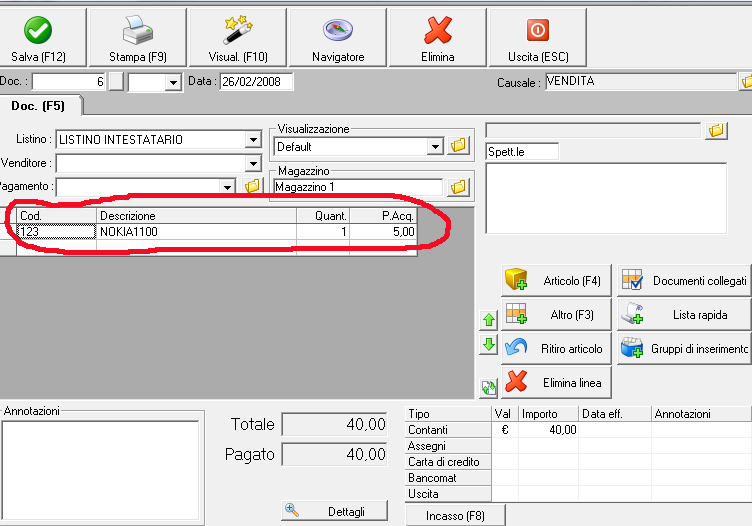The height and width of the screenshot is (526, 752).
Task: Expand the Venditore dropdown
Action: tap(253, 164)
